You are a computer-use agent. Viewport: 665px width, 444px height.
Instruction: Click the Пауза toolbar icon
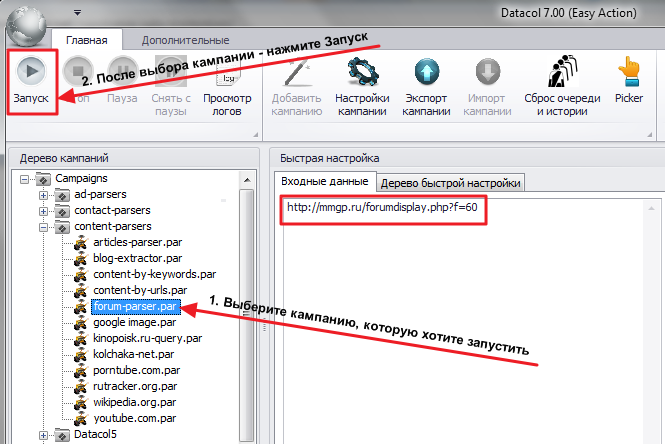tap(122, 71)
